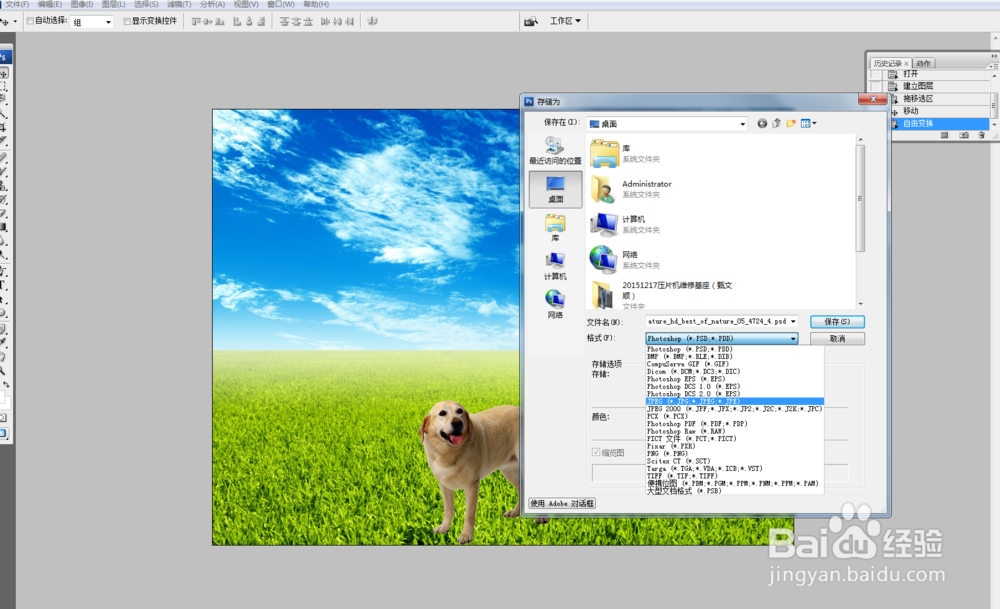Select 网络 icon in places sidebar
Image resolution: width=1000 pixels, height=609 pixels.
tap(554, 303)
